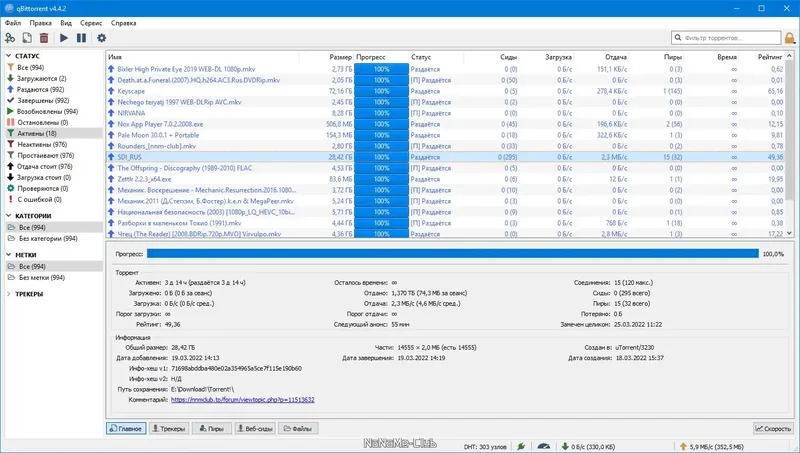
Task: Select the Активны (18) status filter
Action: click(54, 133)
